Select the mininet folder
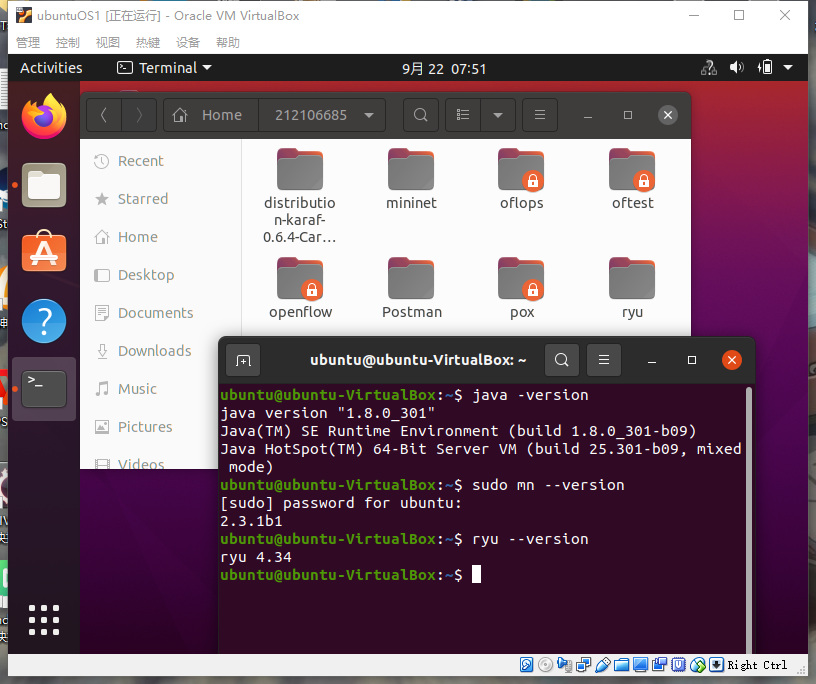Image resolution: width=816 pixels, height=684 pixels. [x=411, y=179]
